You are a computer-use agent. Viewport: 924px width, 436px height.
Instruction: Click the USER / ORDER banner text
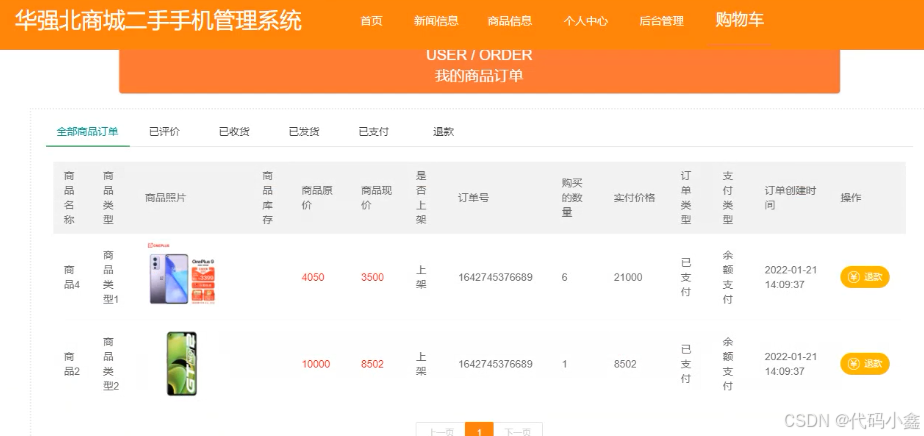479,55
